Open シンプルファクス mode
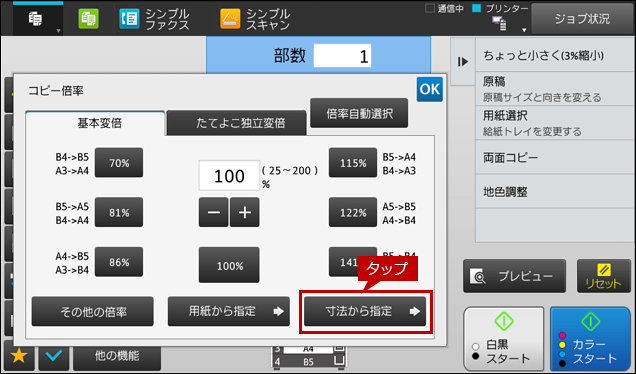 coord(154,19)
